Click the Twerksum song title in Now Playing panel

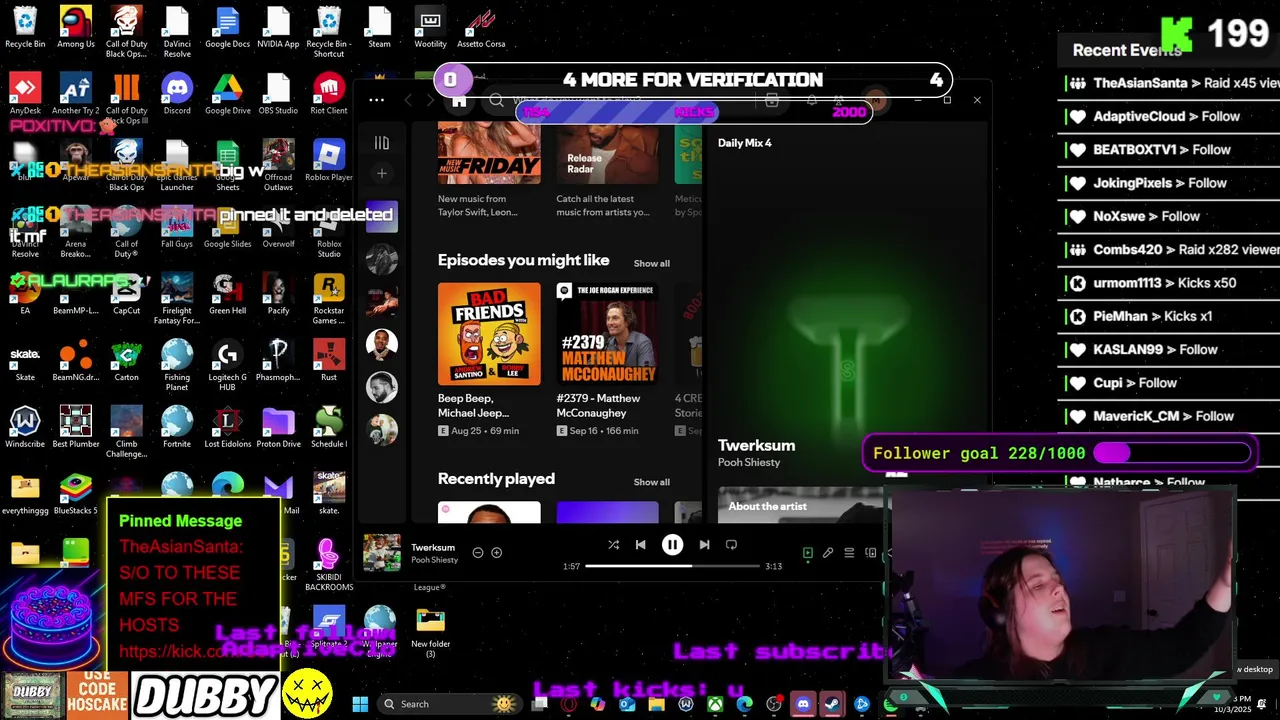tap(756, 445)
